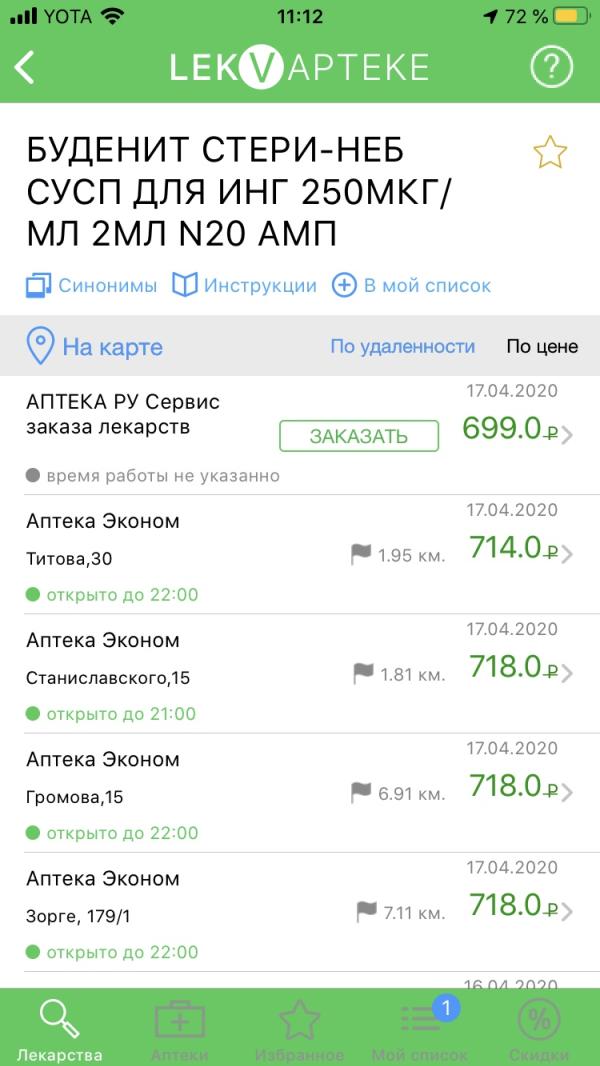Open help question mark icon

pyautogui.click(x=551, y=67)
